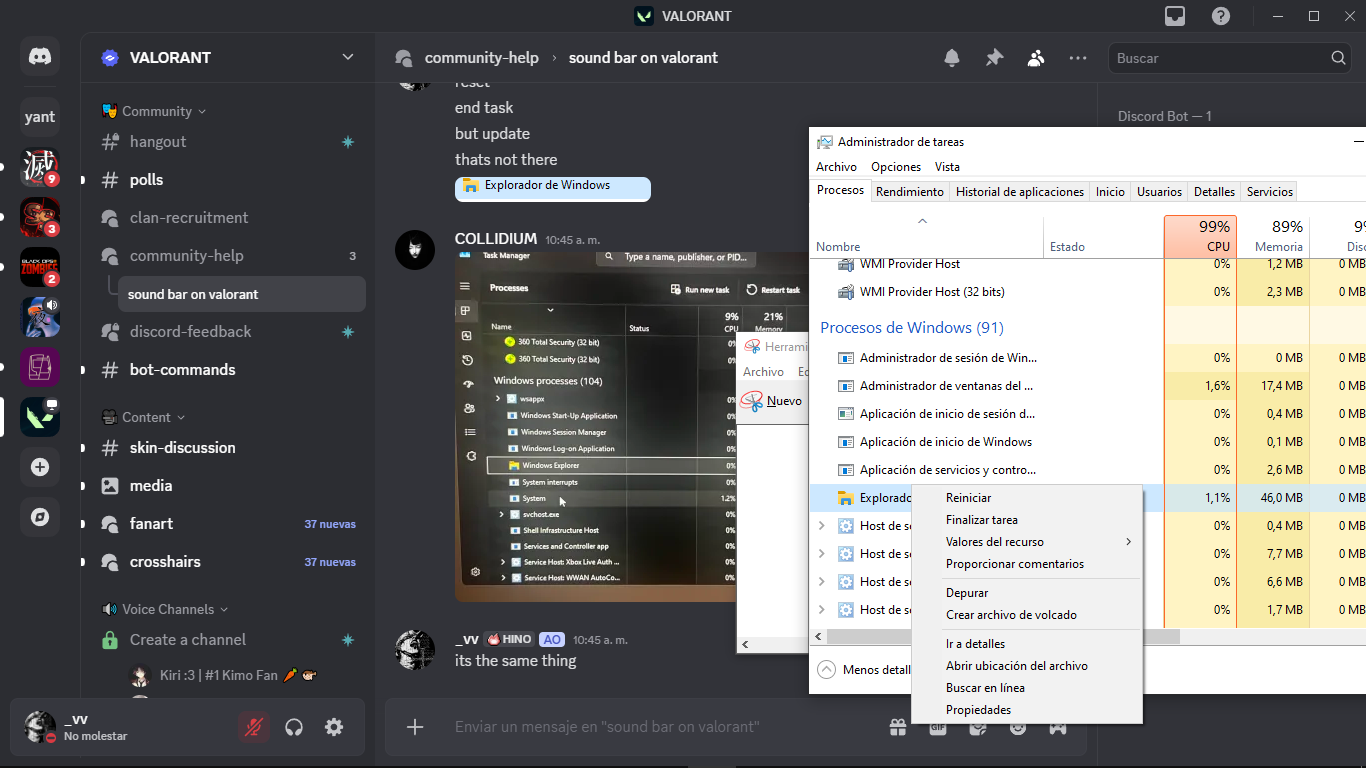
Task: Open the blue server with speaker badge
Action: point(40,317)
